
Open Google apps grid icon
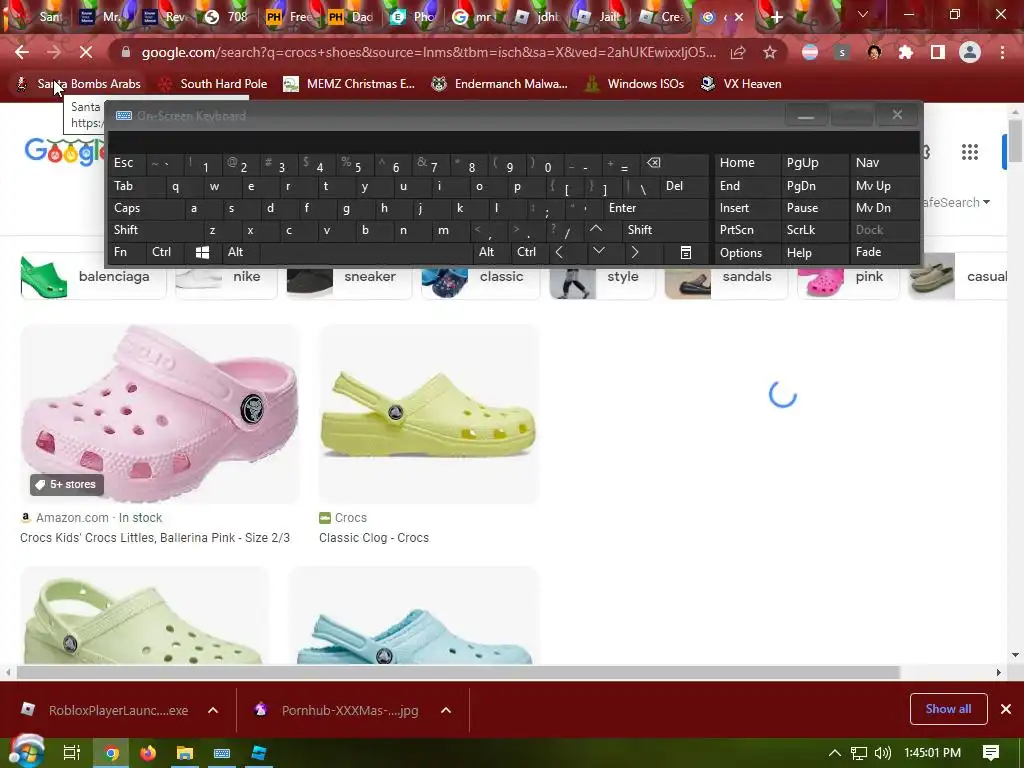(x=970, y=152)
